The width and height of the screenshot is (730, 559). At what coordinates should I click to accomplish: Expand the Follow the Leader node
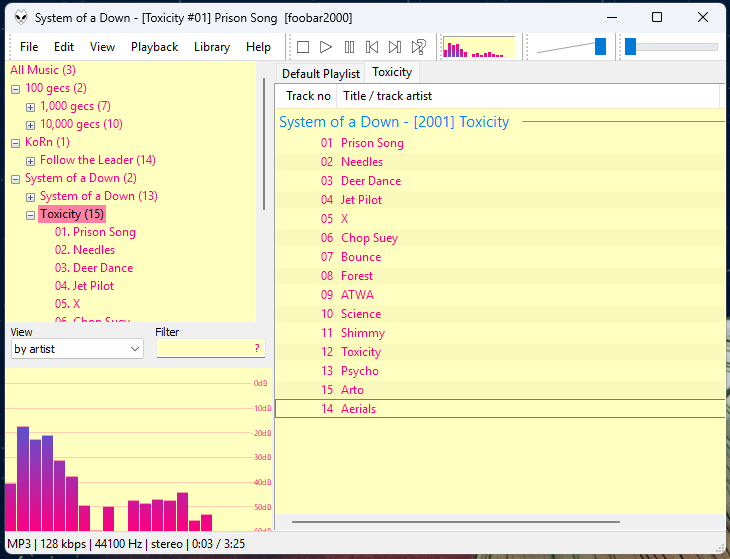coord(30,160)
